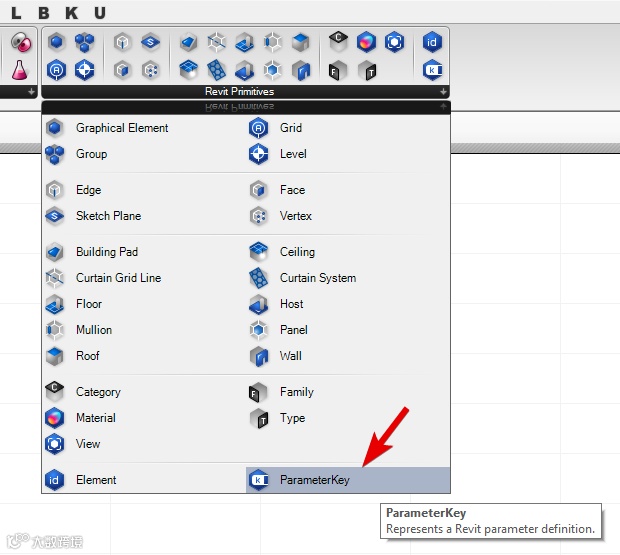Select the Level list entry

coord(348,154)
